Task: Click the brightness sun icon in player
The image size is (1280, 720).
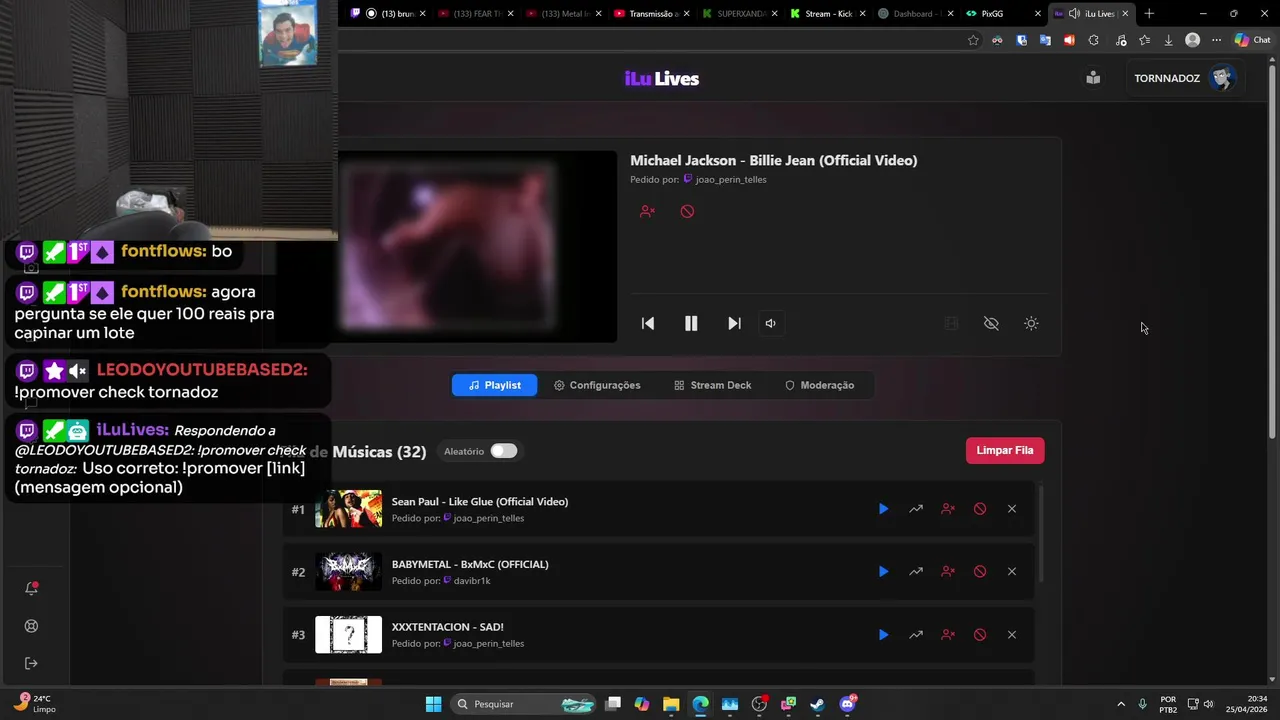Action: 1031,323
